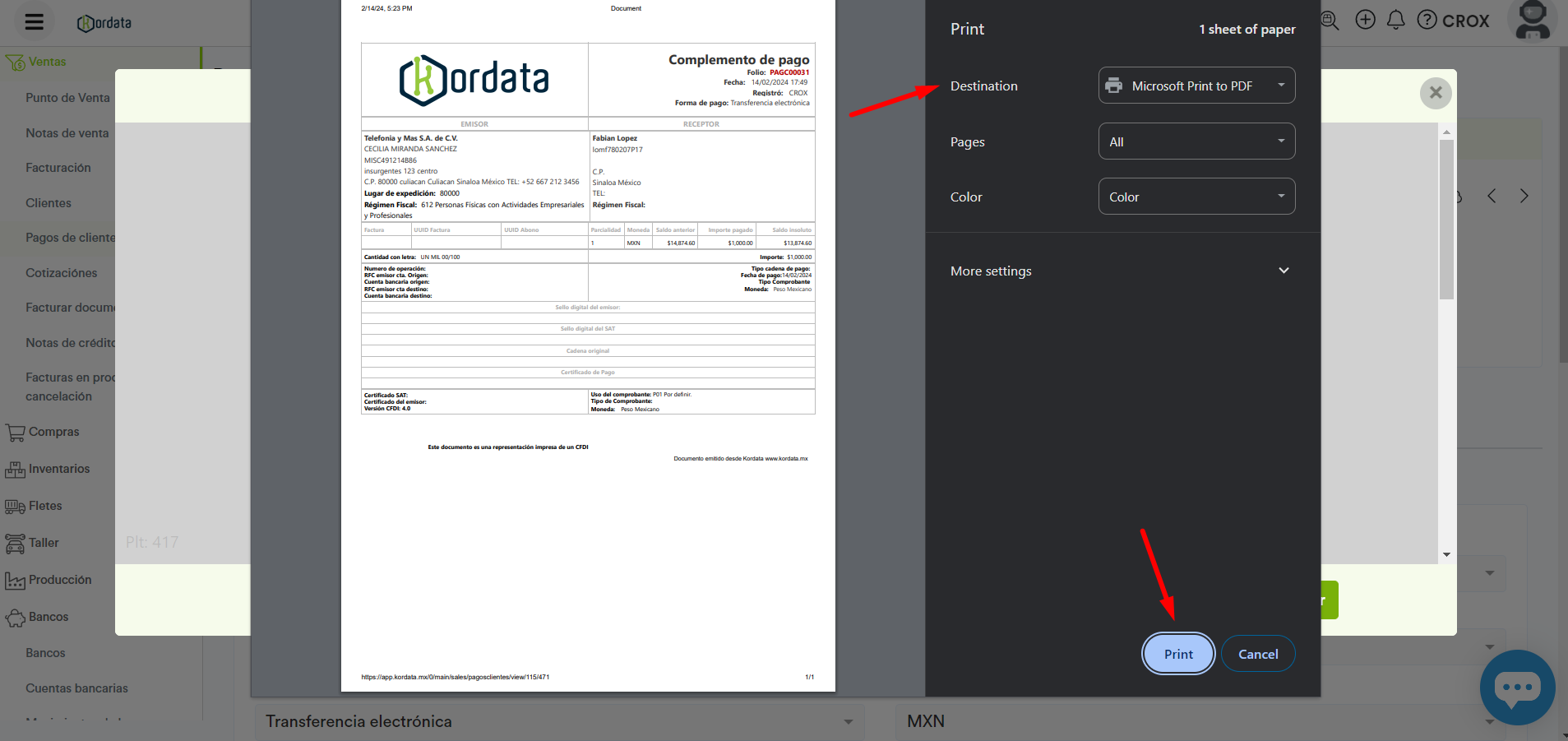Screen dimensions: 1568x741
Task: Go to next record with right chevron
Action: (x=1524, y=196)
